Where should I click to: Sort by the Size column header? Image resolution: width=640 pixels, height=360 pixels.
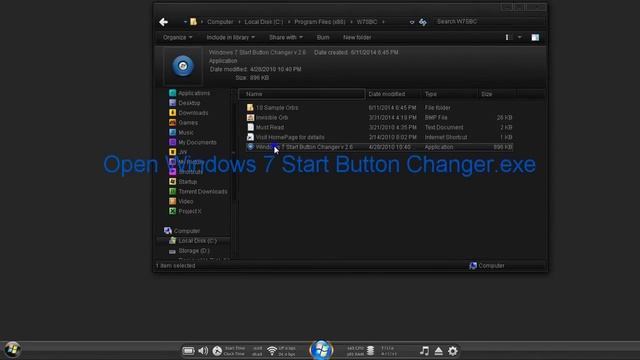tap(496, 94)
